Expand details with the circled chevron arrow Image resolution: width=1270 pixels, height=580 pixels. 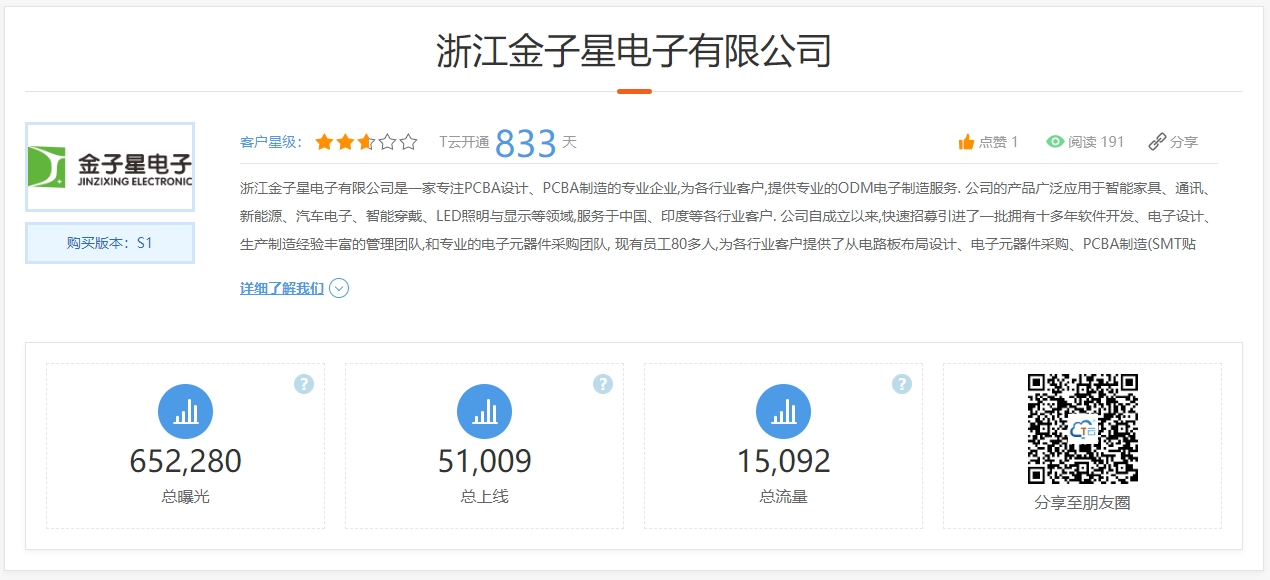point(339,289)
